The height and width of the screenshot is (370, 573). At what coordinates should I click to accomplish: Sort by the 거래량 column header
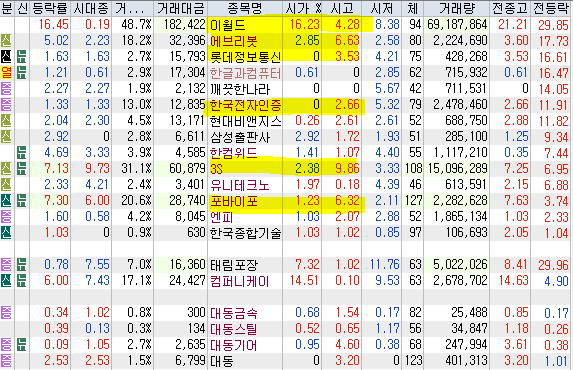457,8
